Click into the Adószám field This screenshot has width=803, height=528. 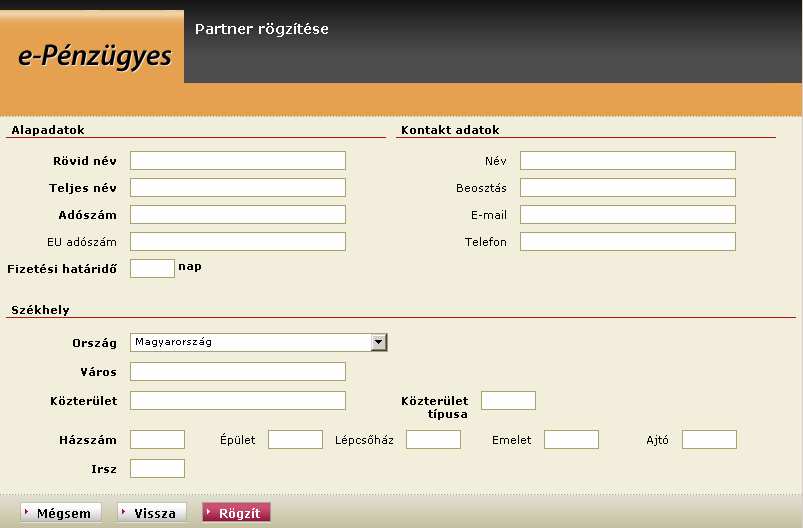click(x=238, y=215)
